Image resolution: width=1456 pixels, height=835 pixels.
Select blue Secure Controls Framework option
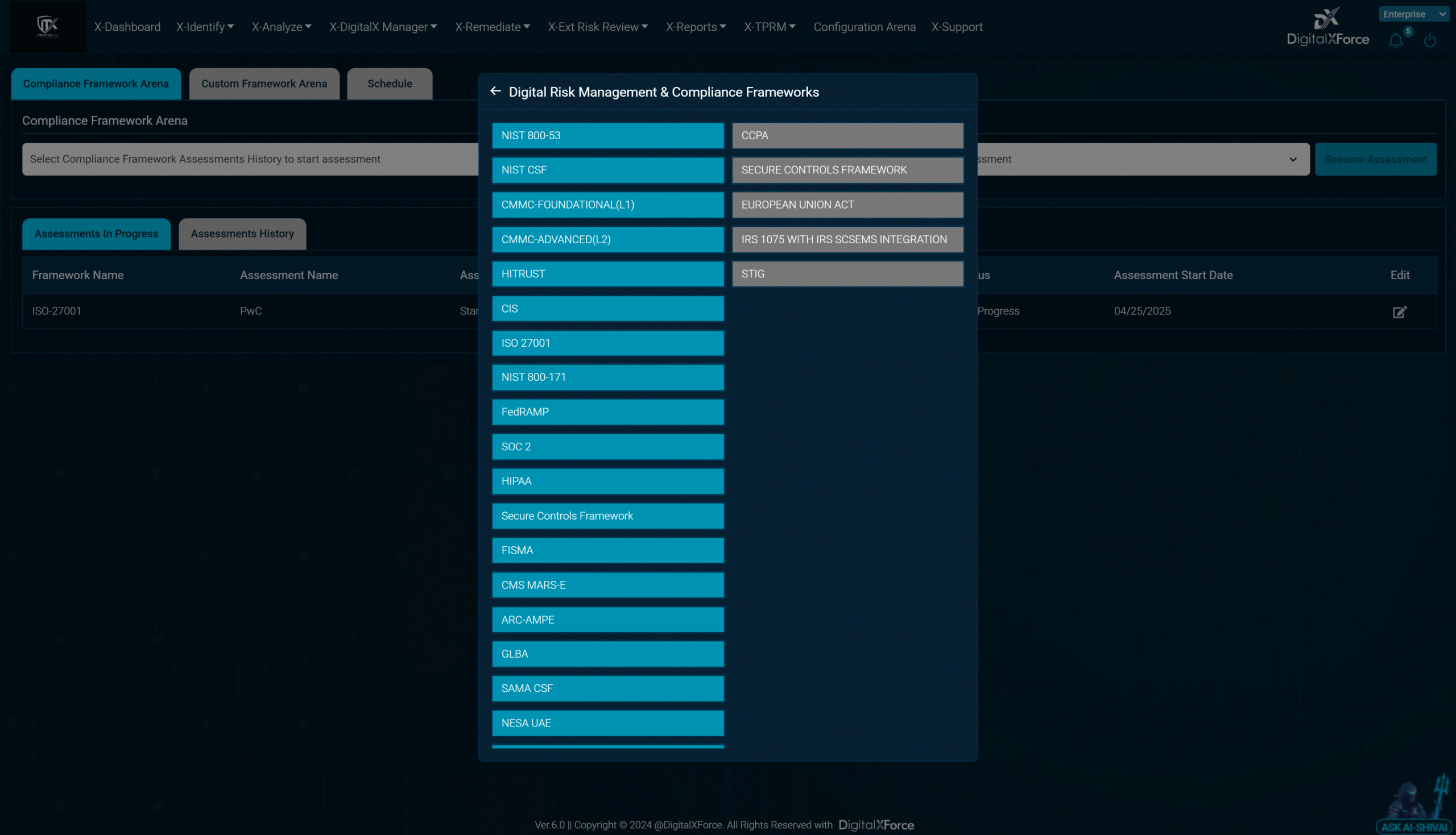coord(607,516)
